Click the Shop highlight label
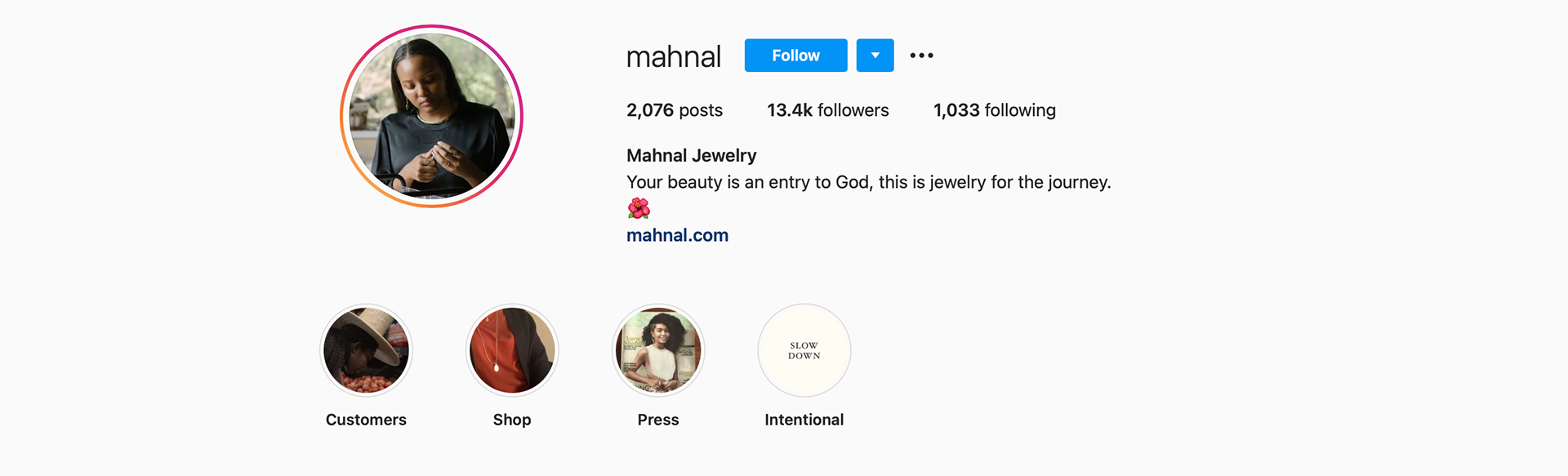1568x476 pixels. click(x=512, y=420)
